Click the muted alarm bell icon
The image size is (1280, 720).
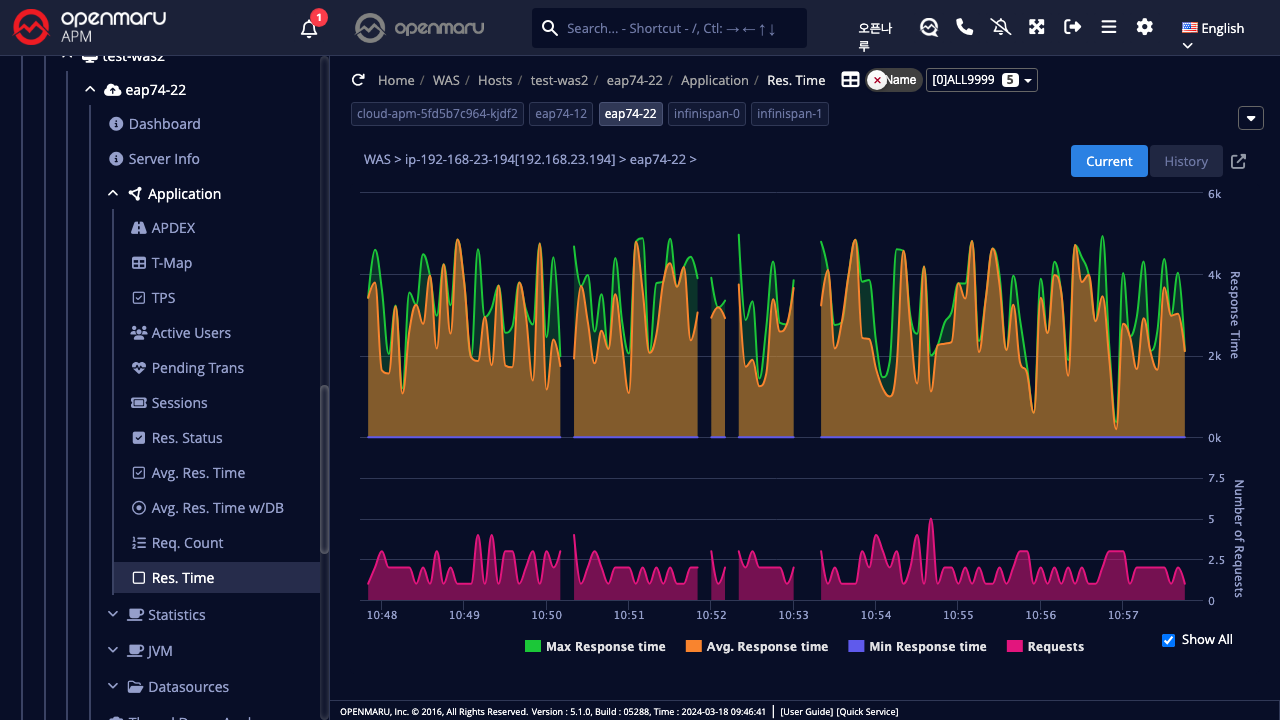(1001, 27)
